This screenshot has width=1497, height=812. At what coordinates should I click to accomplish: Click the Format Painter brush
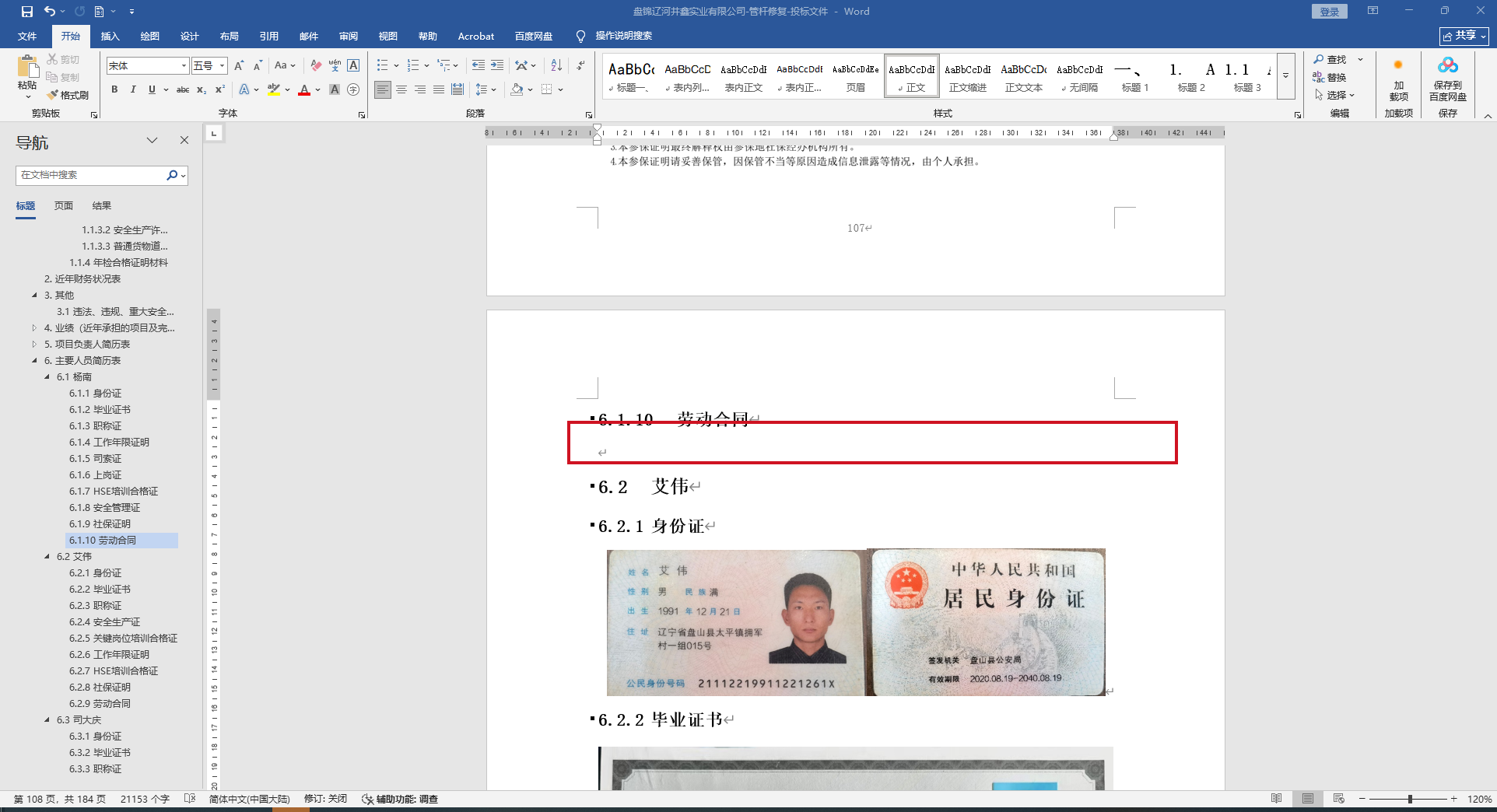point(68,95)
